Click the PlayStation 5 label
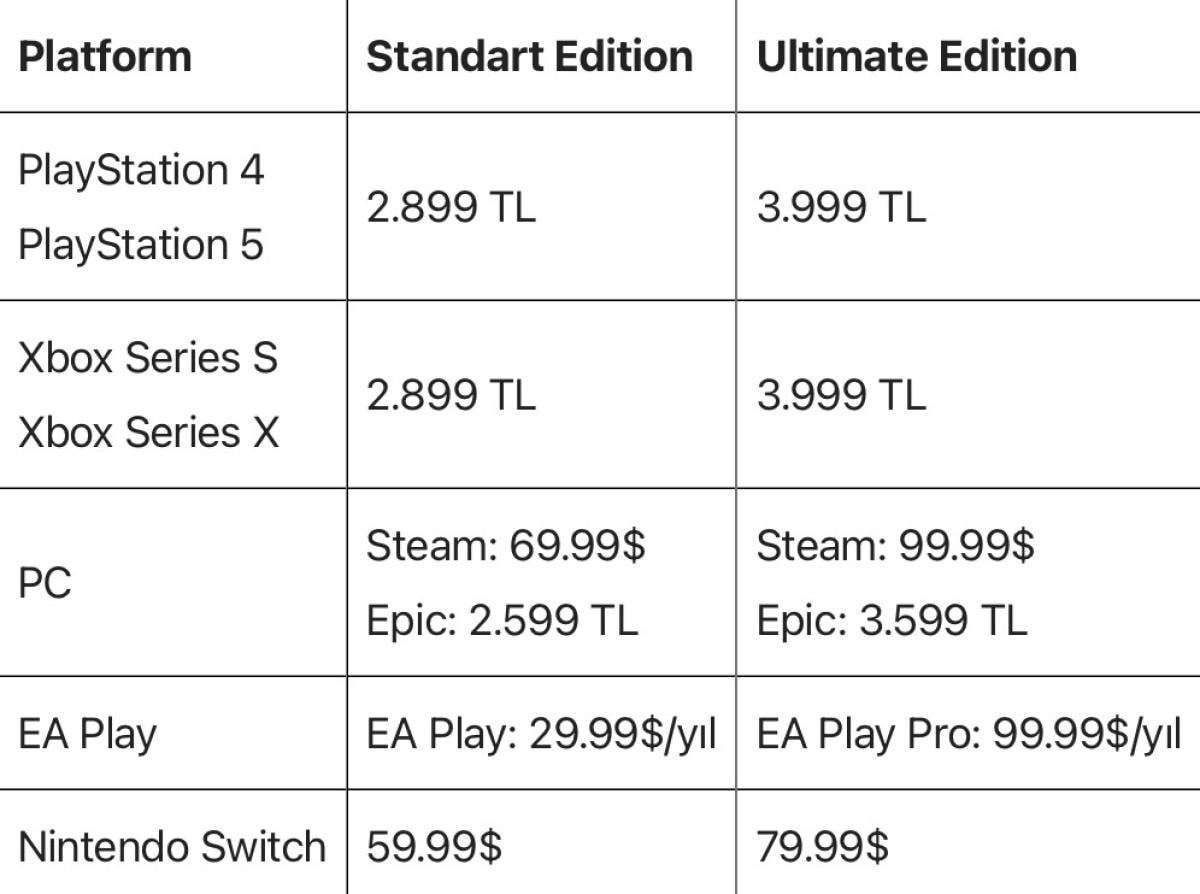Screen dimensions: 1200x894 click(141, 245)
